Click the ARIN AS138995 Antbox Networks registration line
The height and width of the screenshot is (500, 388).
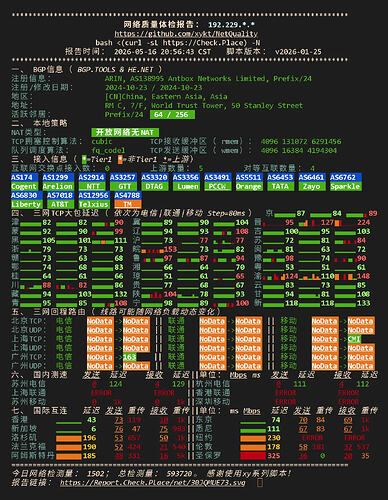point(208,79)
